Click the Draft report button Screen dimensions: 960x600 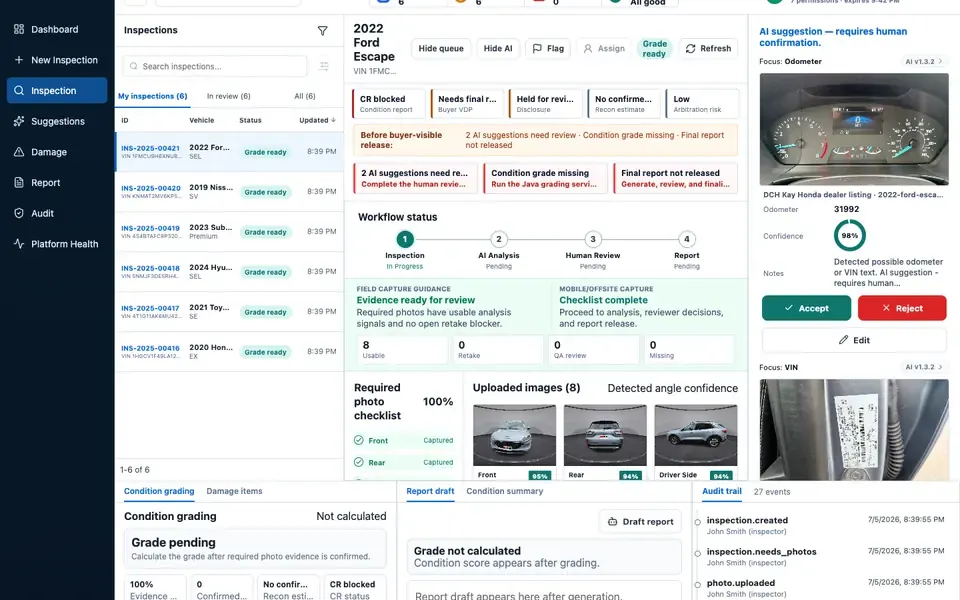640,522
